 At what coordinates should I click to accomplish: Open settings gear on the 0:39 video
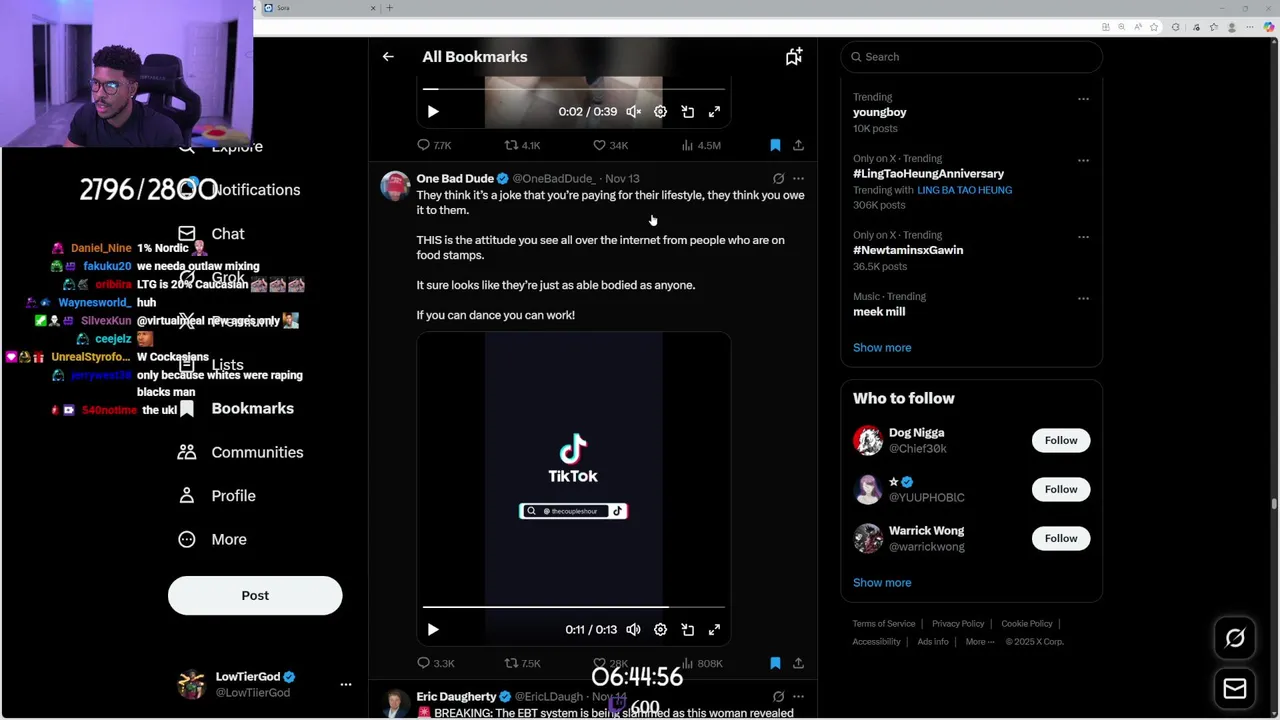(660, 112)
